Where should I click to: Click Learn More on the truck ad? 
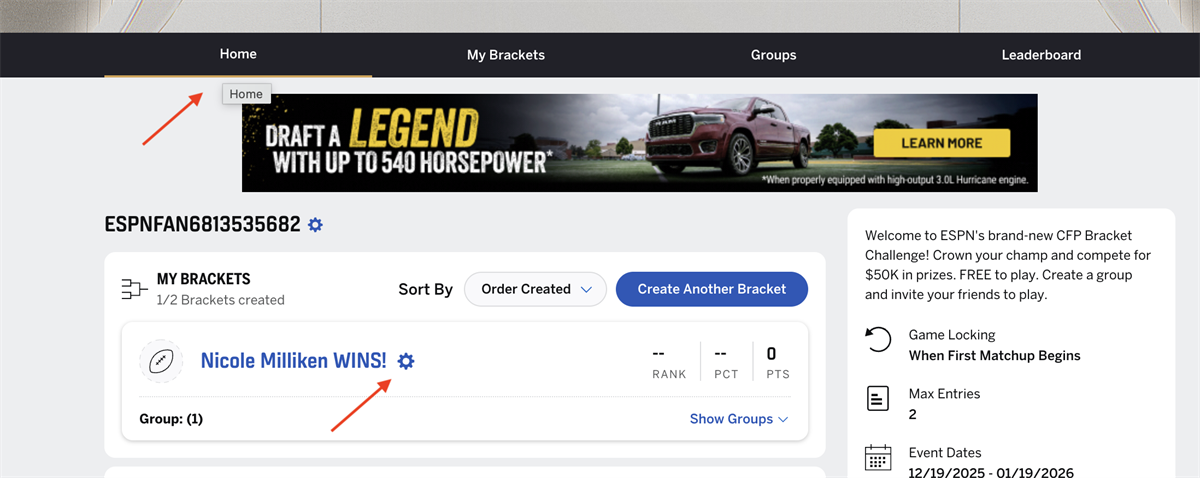[x=941, y=143]
